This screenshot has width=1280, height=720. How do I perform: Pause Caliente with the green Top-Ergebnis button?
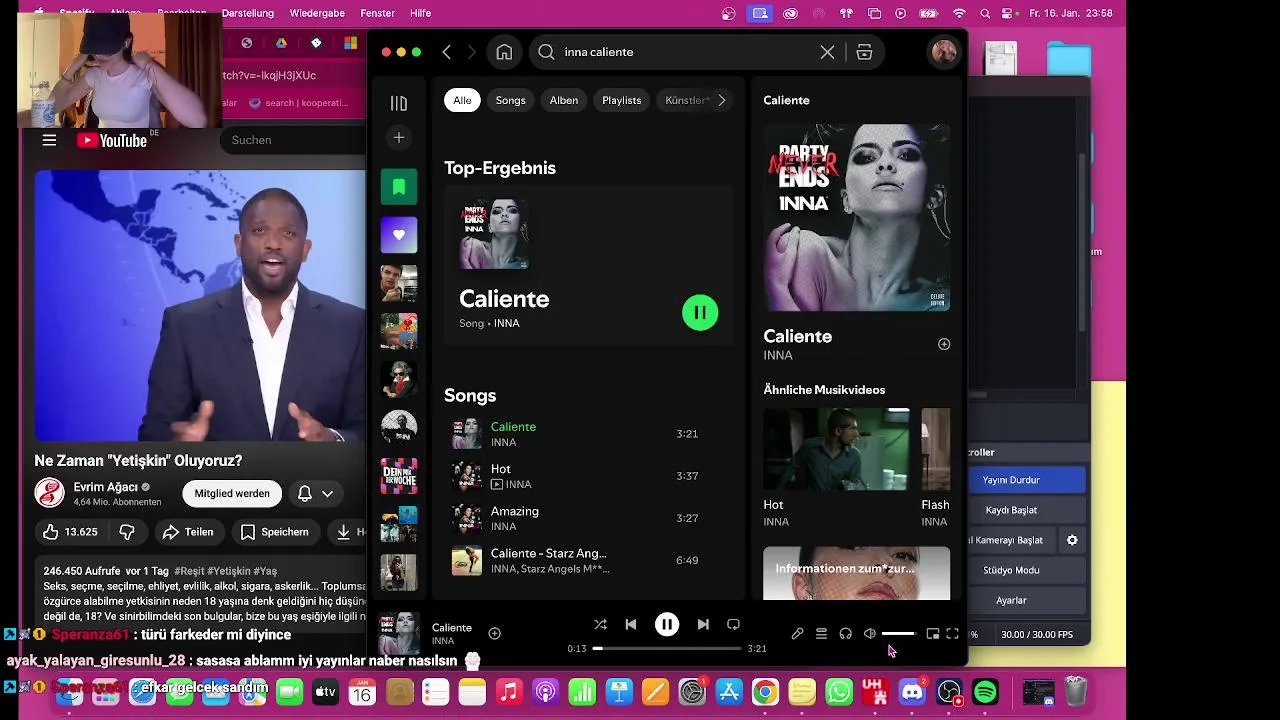point(700,313)
